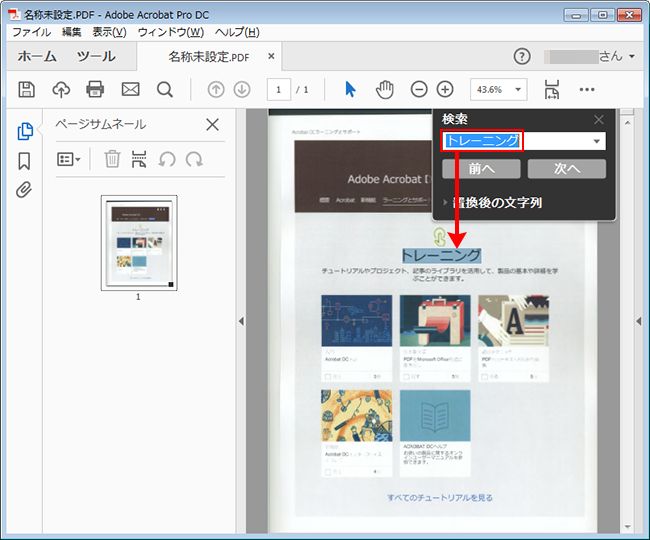Open the zoom level 43.6% dropdown
The image size is (650, 540).
coord(518,89)
